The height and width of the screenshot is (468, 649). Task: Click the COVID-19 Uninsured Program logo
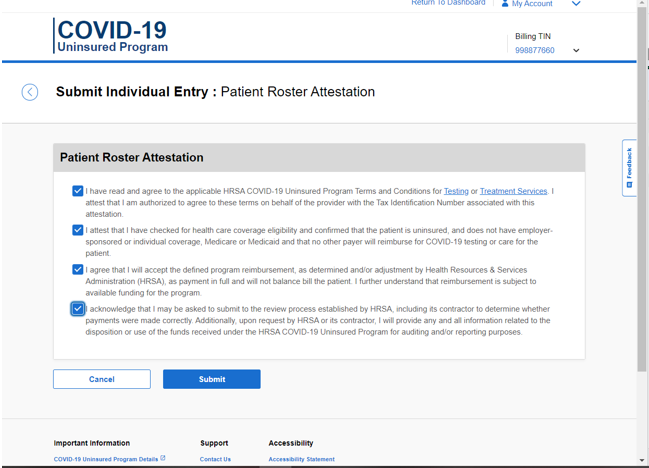click(x=111, y=36)
